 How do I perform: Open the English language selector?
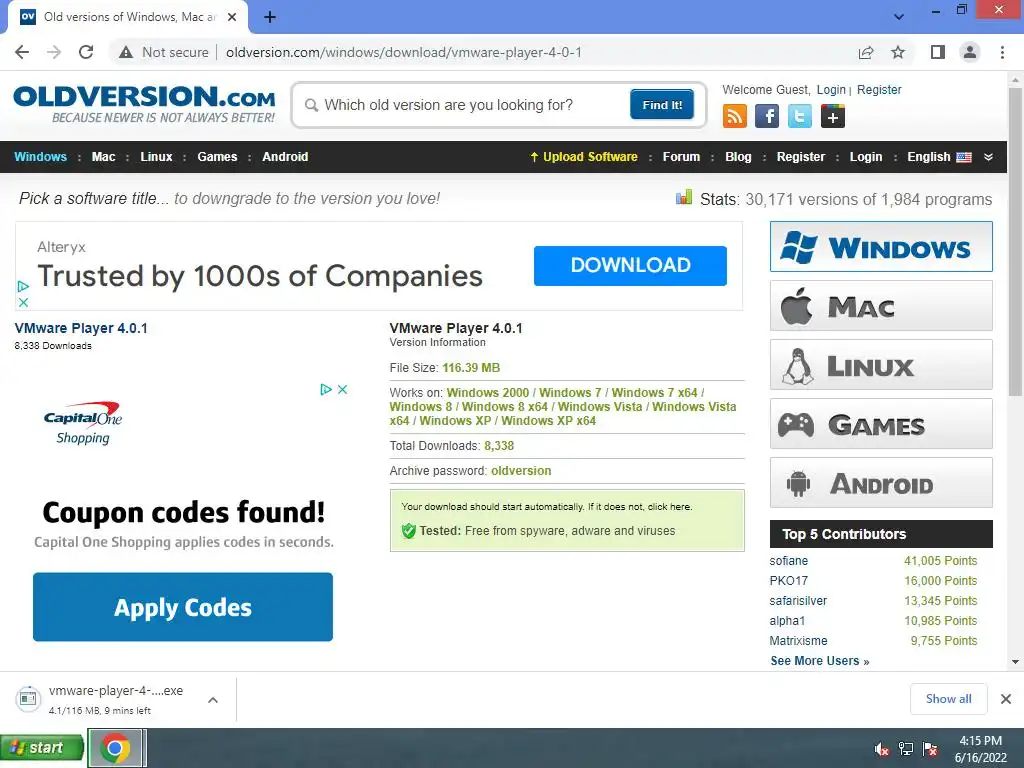coord(939,157)
